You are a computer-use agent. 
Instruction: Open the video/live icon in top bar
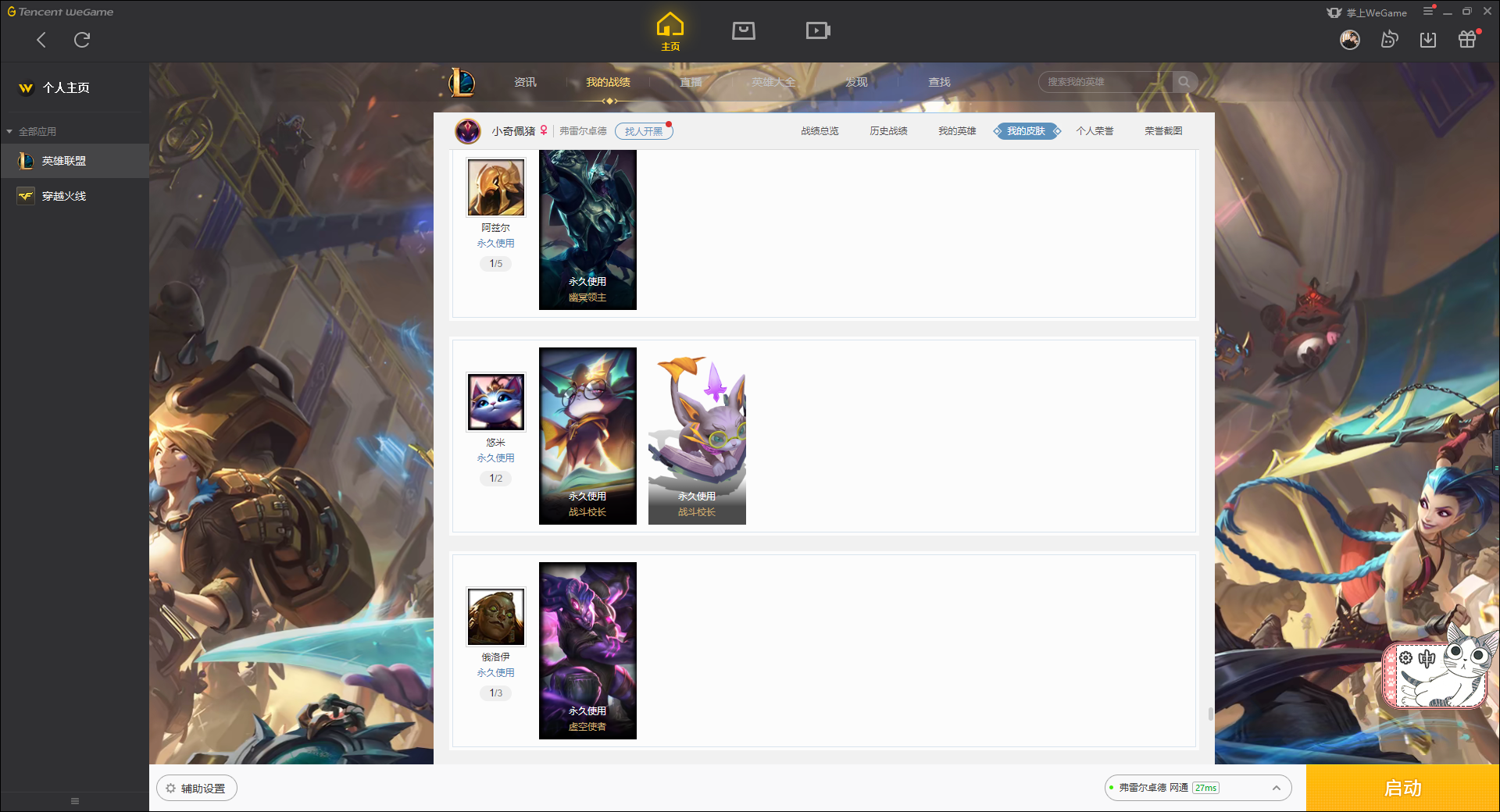pos(818,30)
